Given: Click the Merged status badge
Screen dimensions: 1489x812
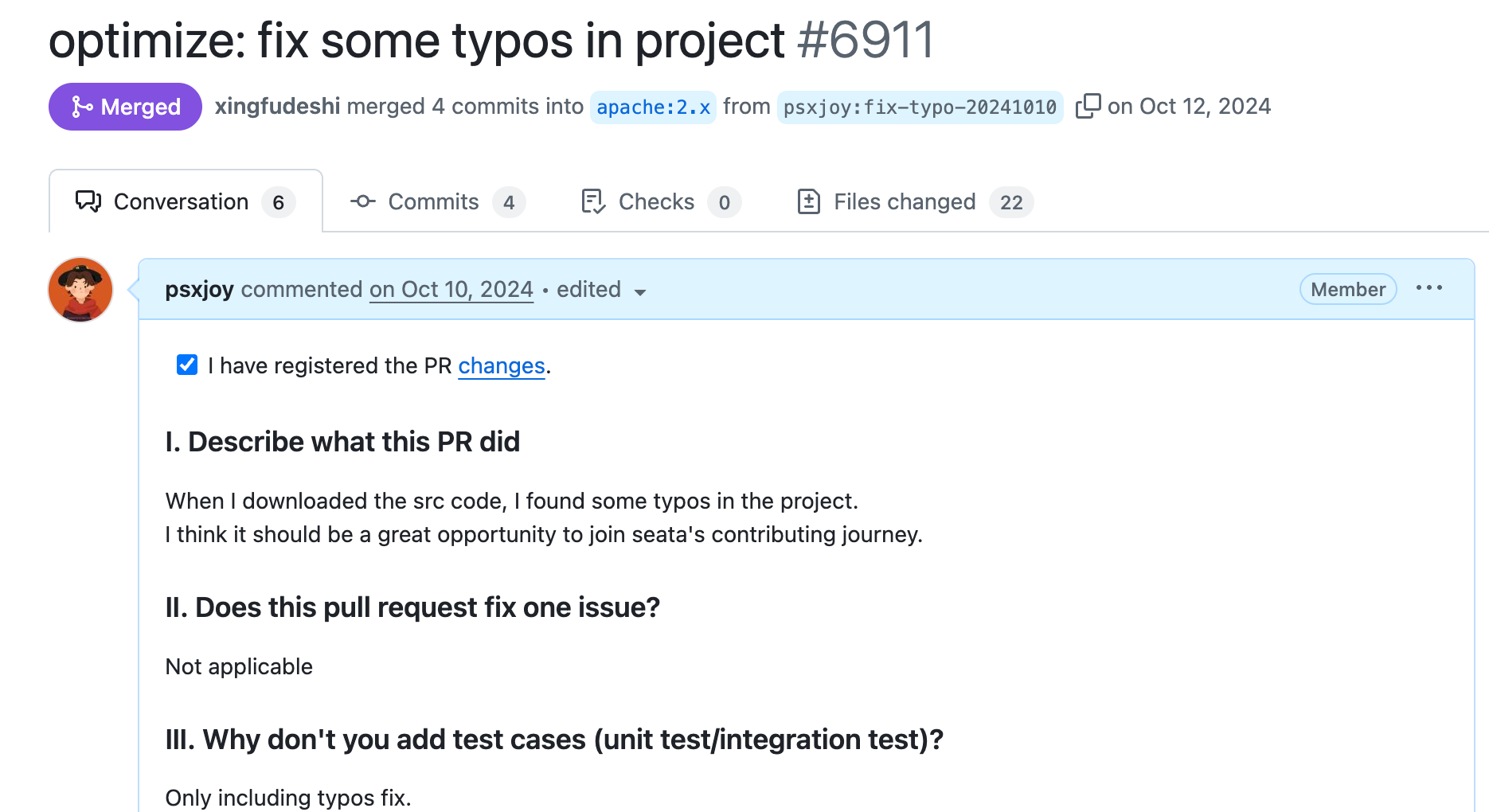Looking at the screenshot, I should tap(124, 106).
